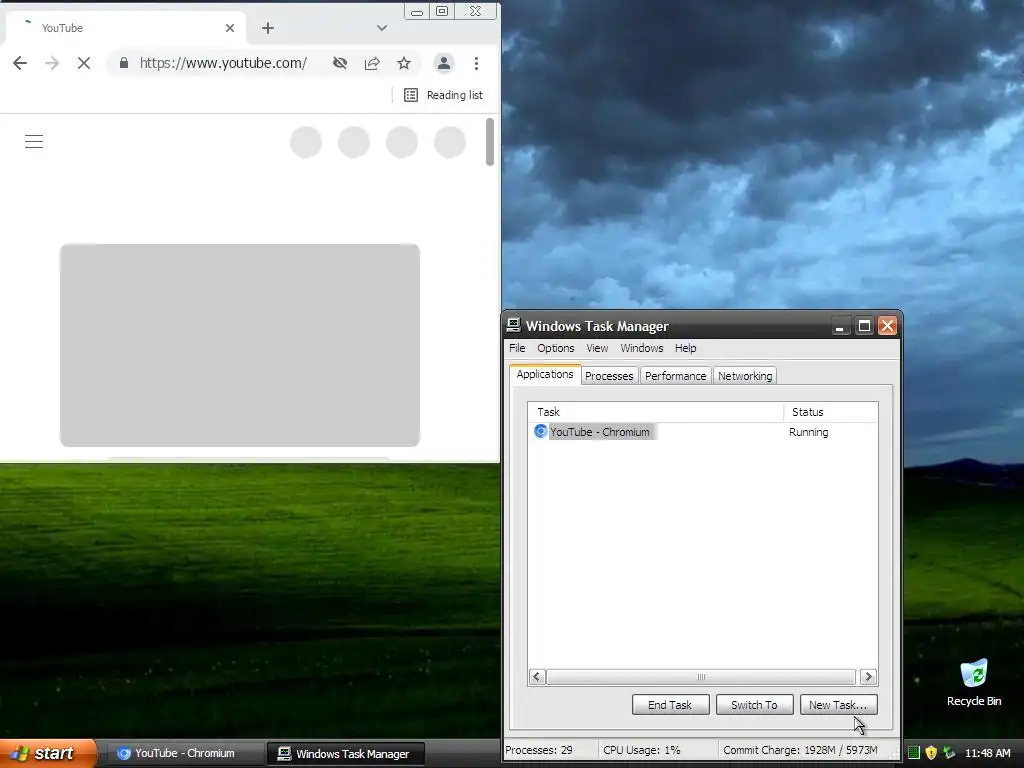Open Task Manager's Options menu
1024x768 pixels.
pyautogui.click(x=556, y=348)
